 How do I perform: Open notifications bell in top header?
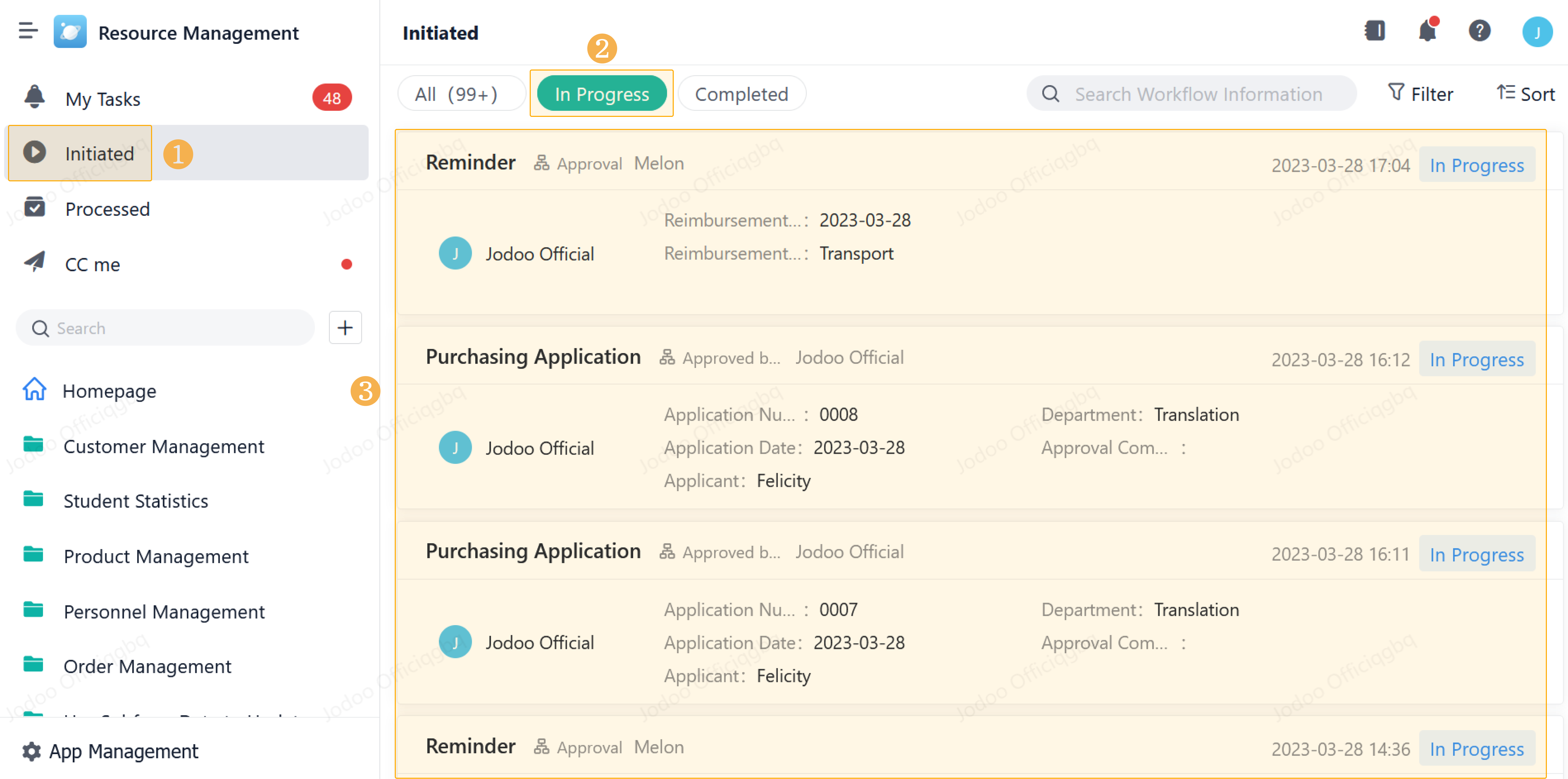tap(1428, 30)
